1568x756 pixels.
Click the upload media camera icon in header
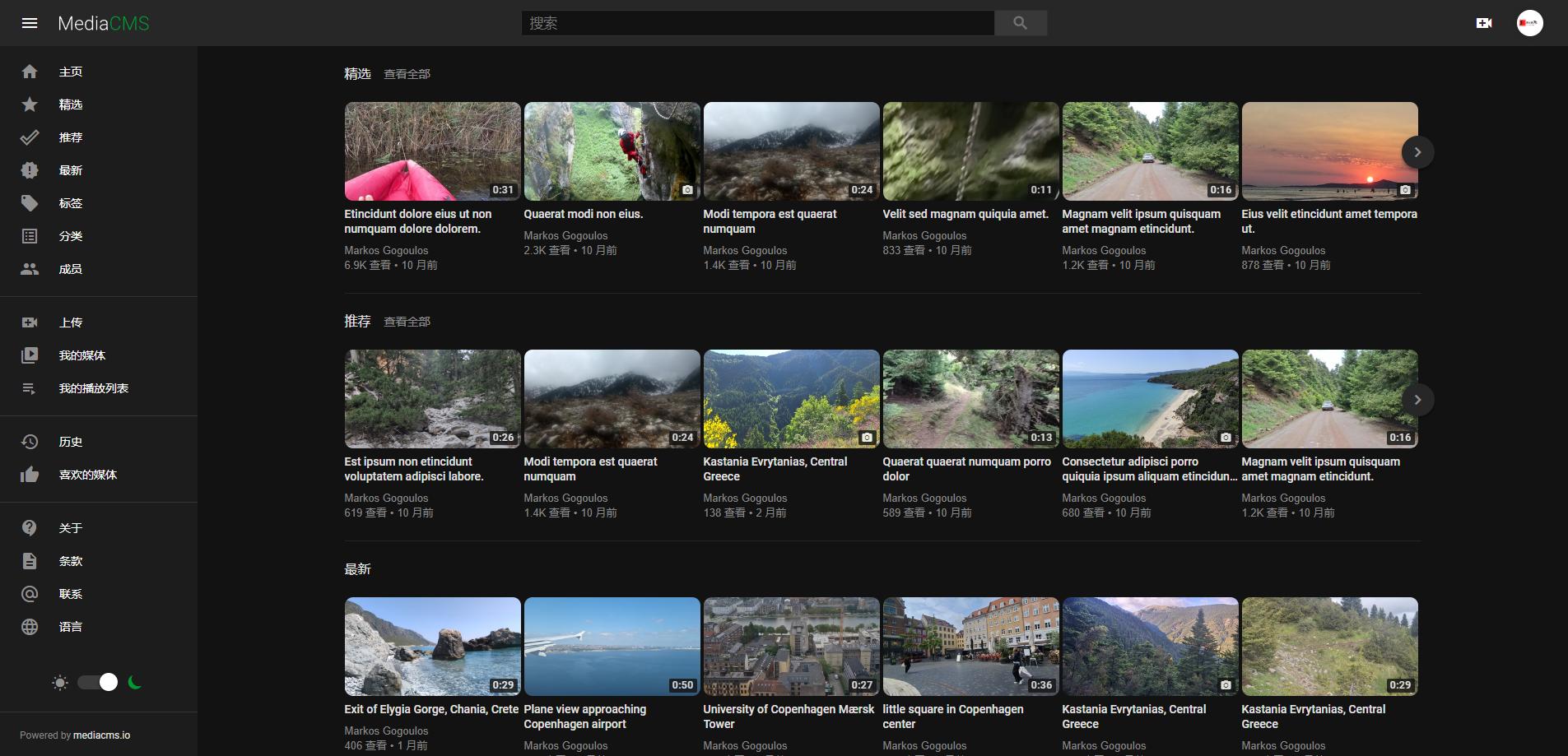pos(1484,23)
